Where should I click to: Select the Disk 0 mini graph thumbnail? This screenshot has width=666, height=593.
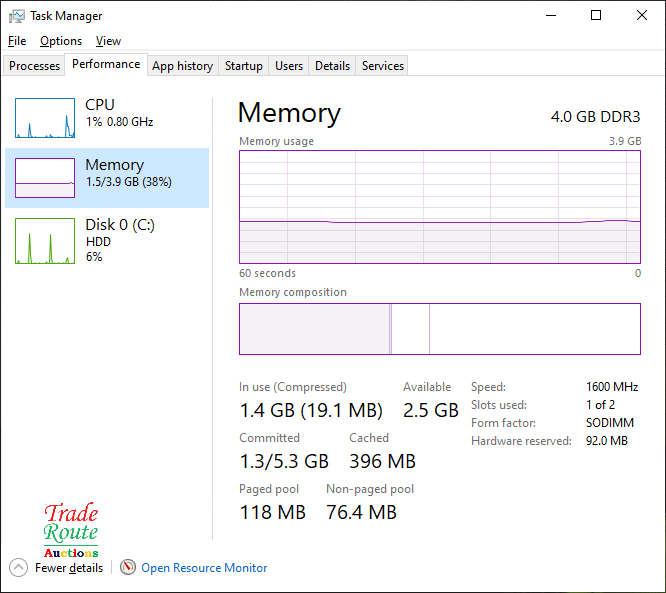point(45,241)
